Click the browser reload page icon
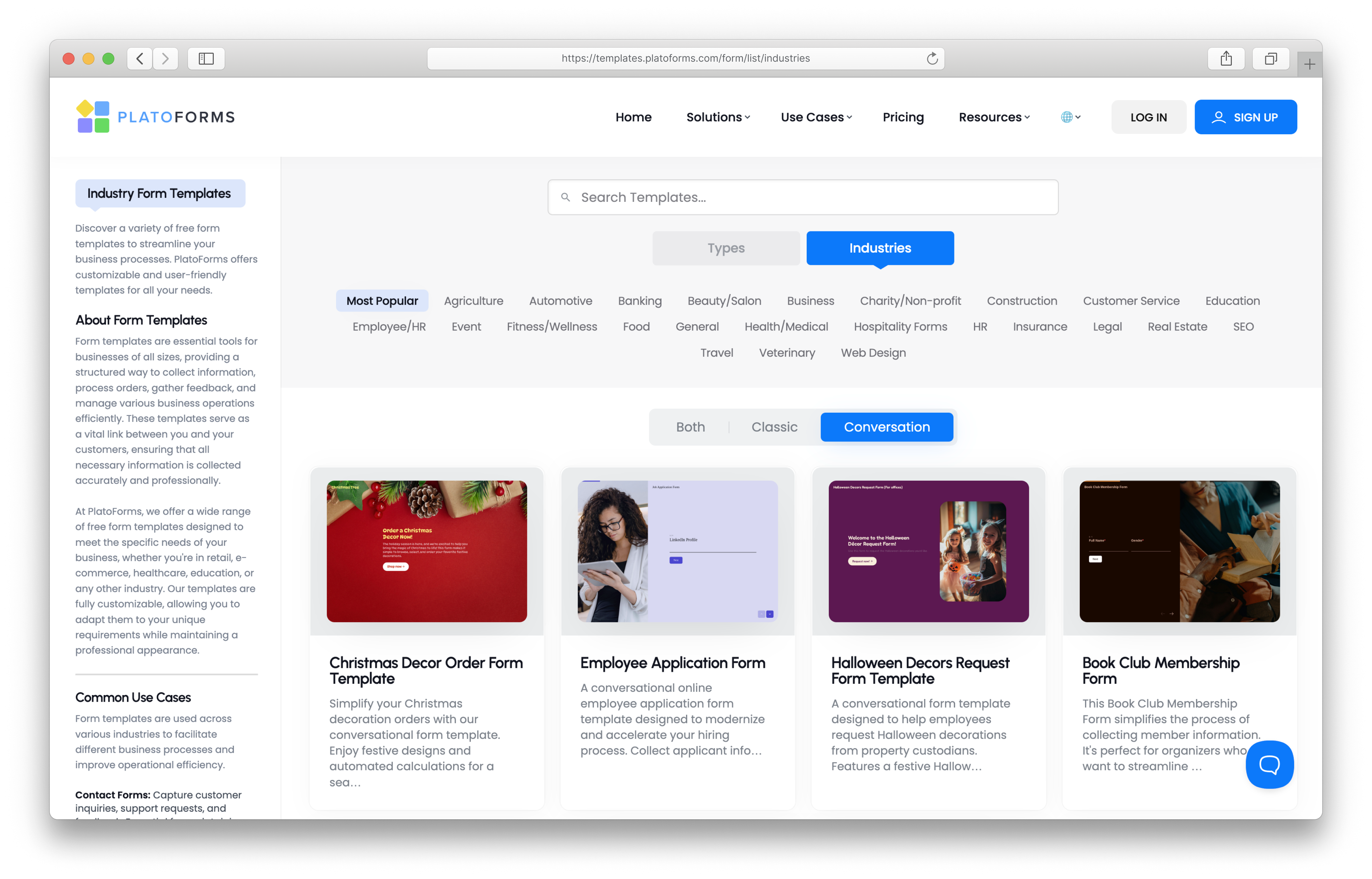This screenshot has width=1372, height=879. point(932,58)
